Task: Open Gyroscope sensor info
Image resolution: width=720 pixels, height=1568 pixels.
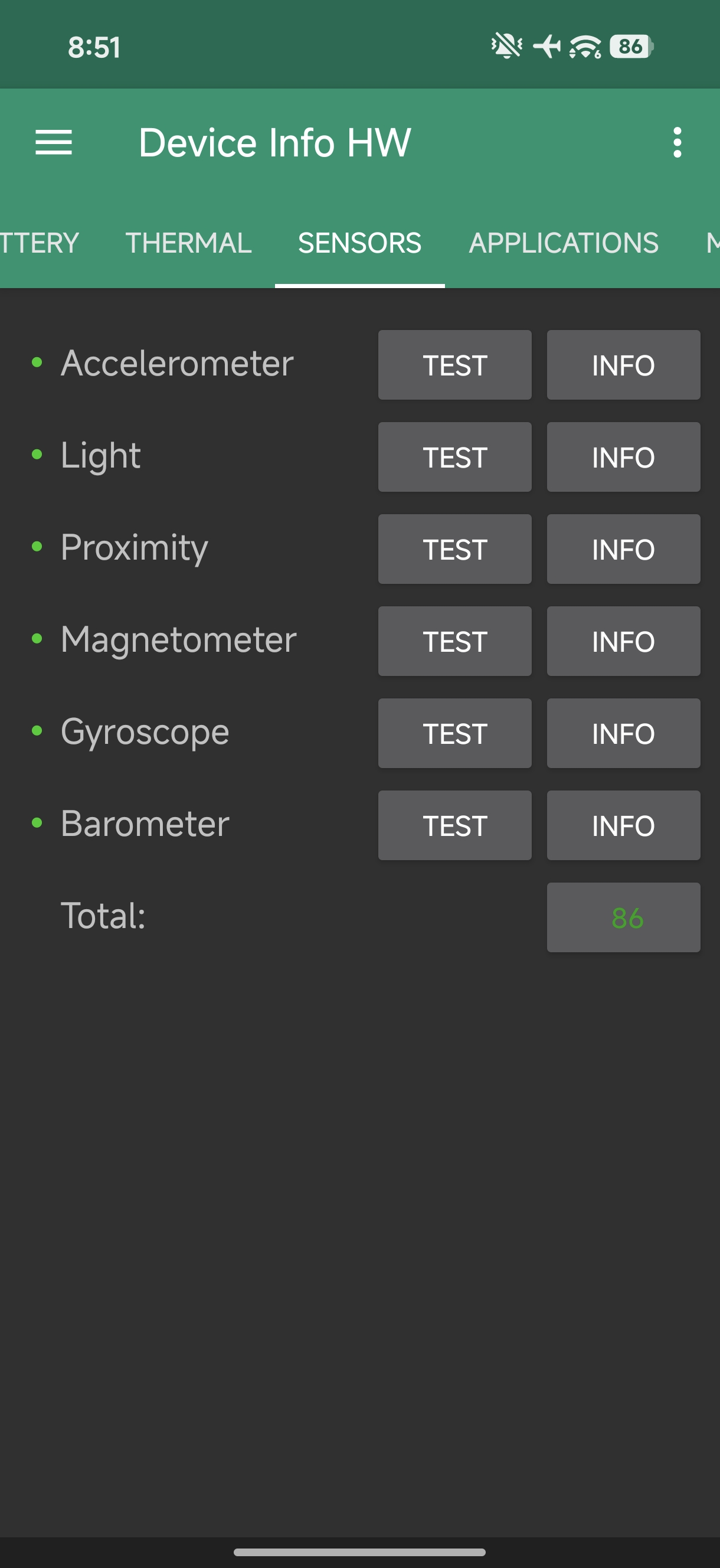Action: (623, 733)
